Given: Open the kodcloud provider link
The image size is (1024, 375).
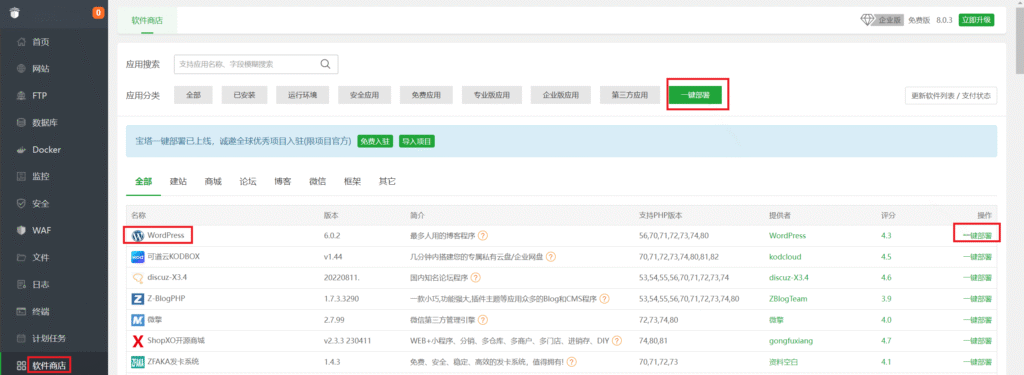Looking at the screenshot, I should (785, 257).
